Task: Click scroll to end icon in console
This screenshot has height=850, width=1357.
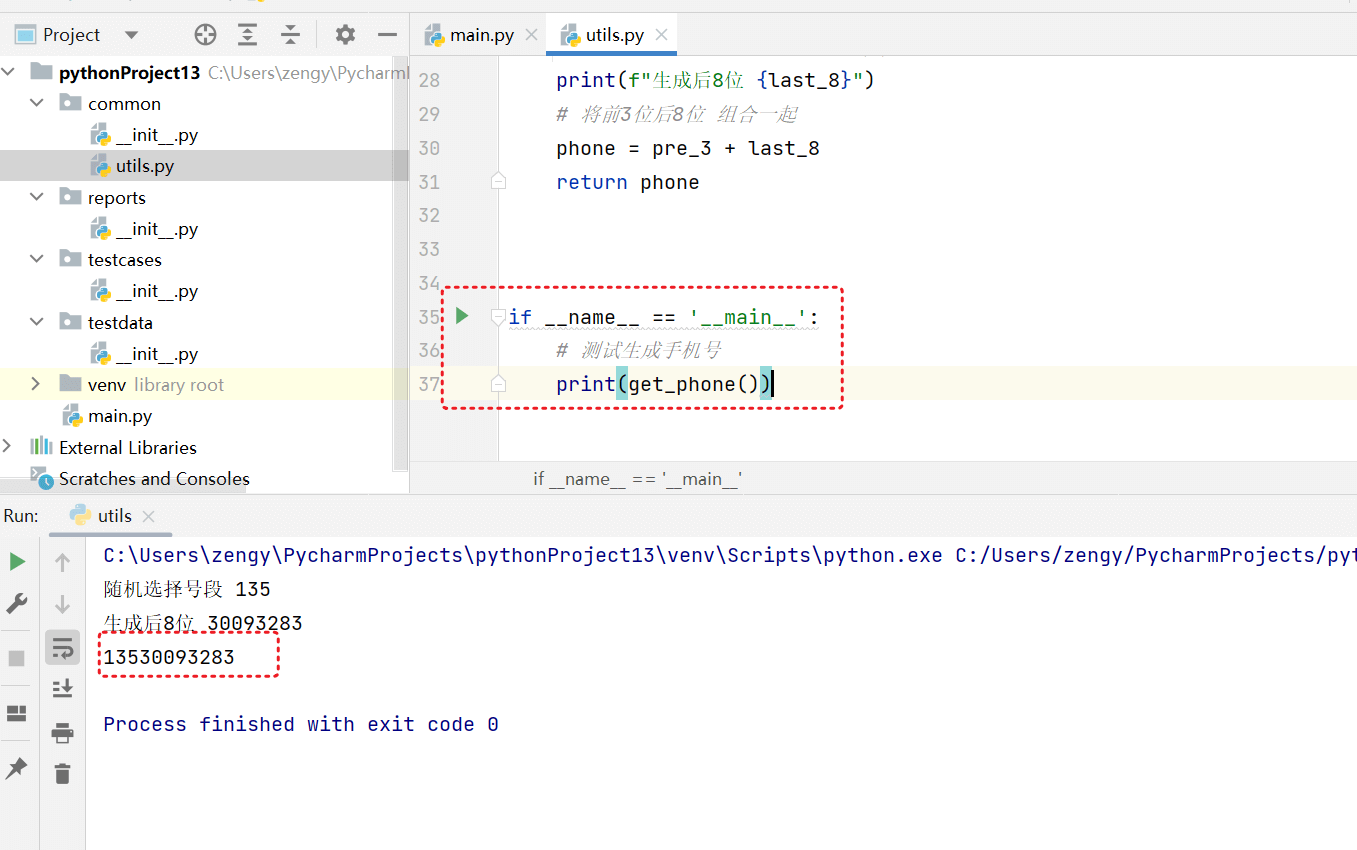Action: pyautogui.click(x=62, y=688)
